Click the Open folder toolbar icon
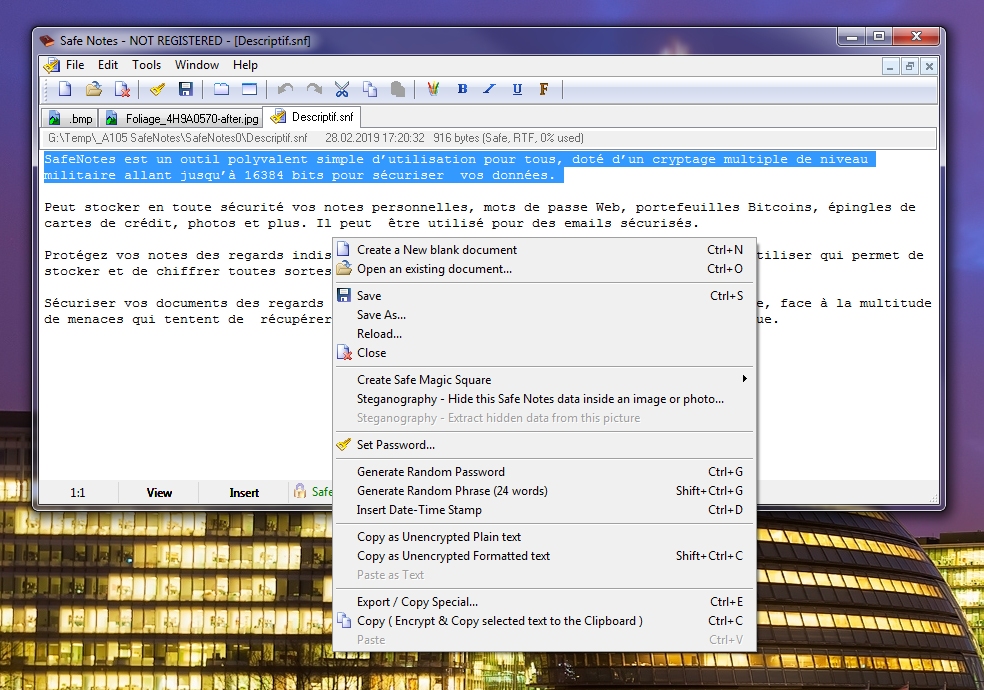This screenshot has width=984, height=690. tap(94, 89)
